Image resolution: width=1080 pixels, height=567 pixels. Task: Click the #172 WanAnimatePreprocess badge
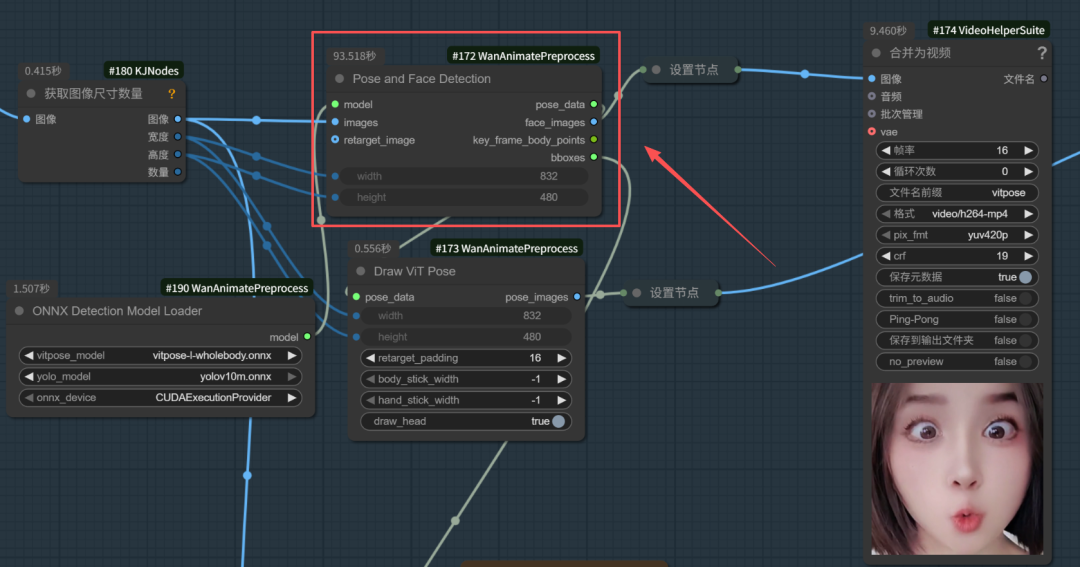523,56
